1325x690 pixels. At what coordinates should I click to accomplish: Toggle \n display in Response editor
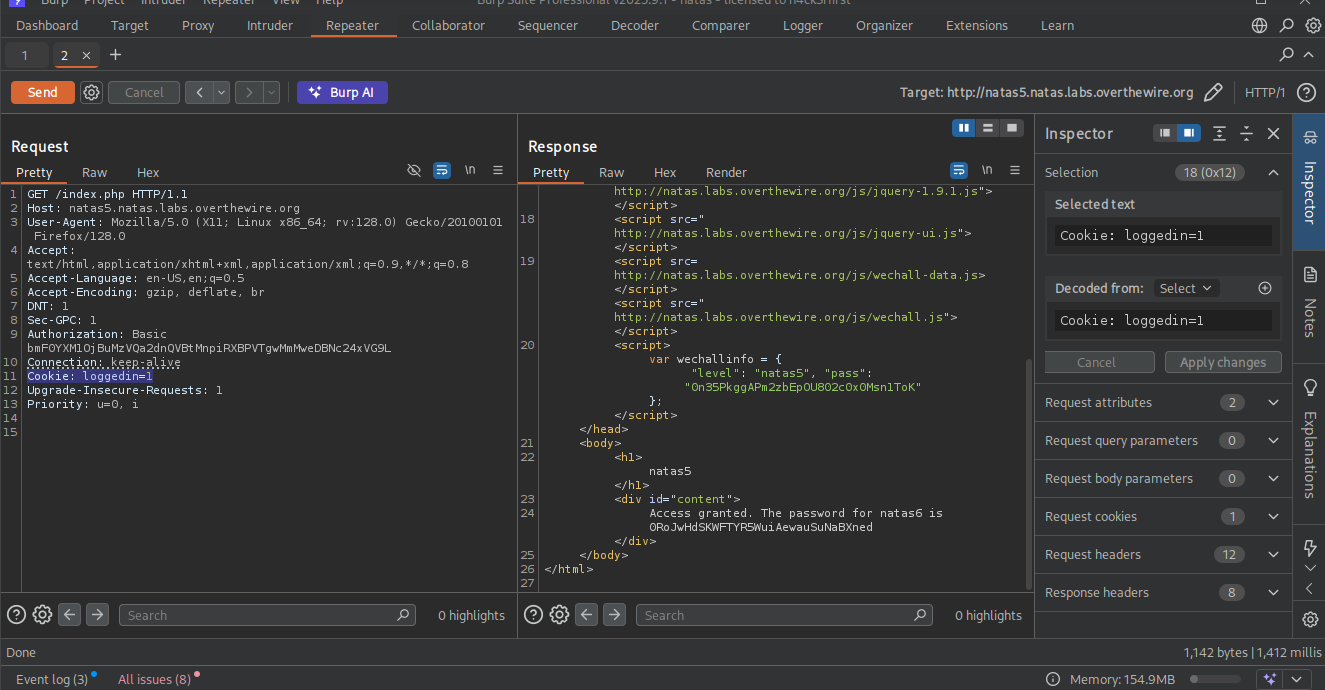[x=987, y=171]
